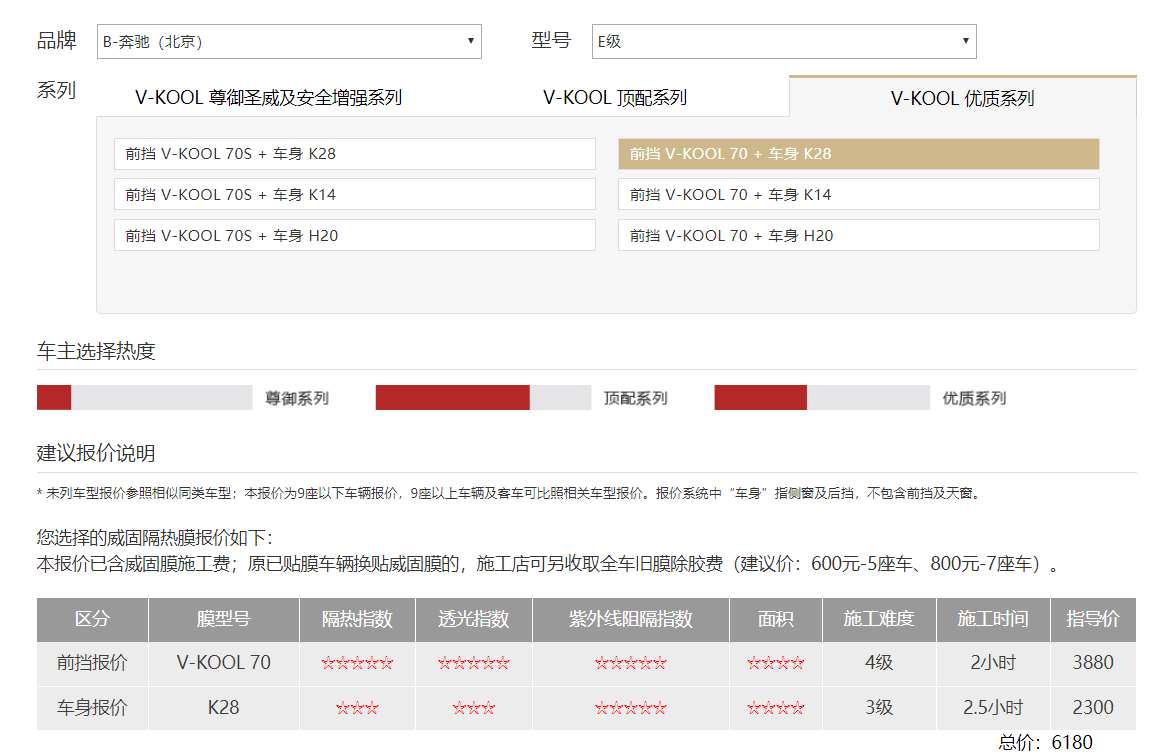Screen dimensions: 1175x756
Task: Click the UV blocking stars for V-KOOL 70
Action: [631, 663]
